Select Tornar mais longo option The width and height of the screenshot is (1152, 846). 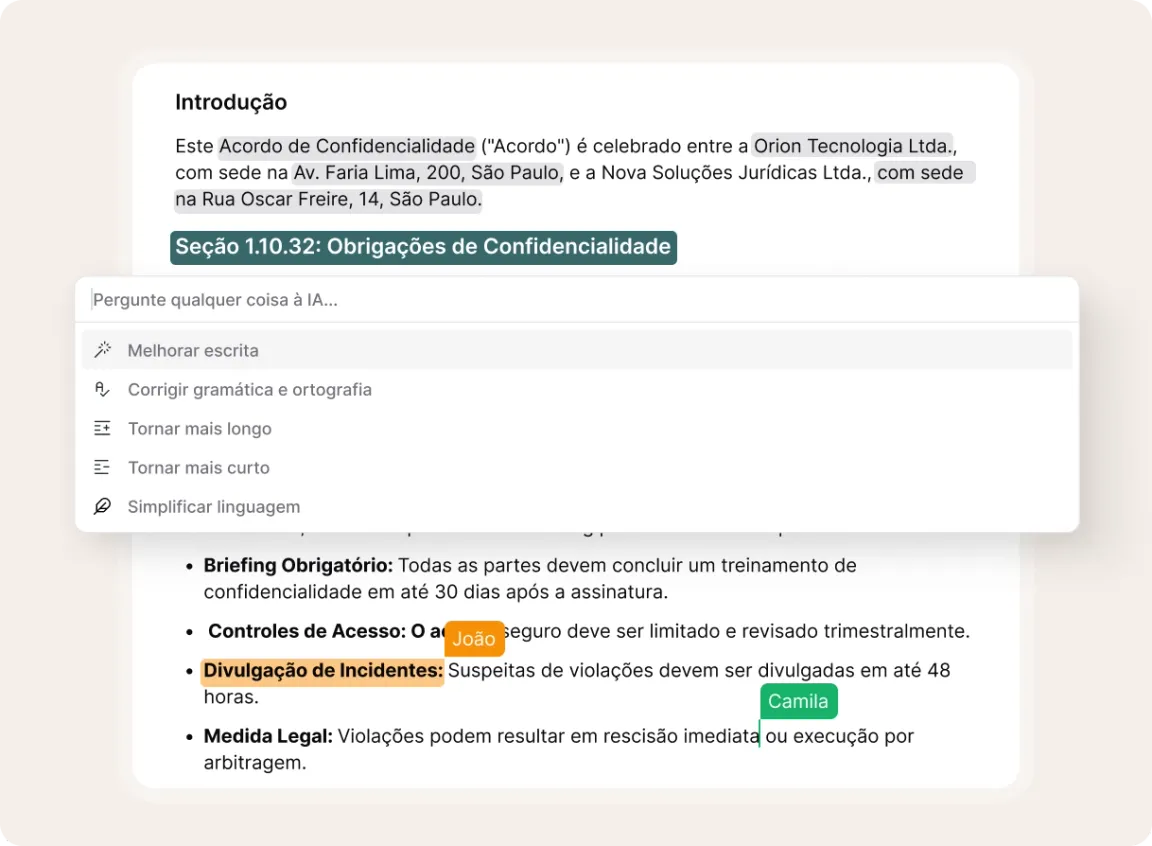199,429
